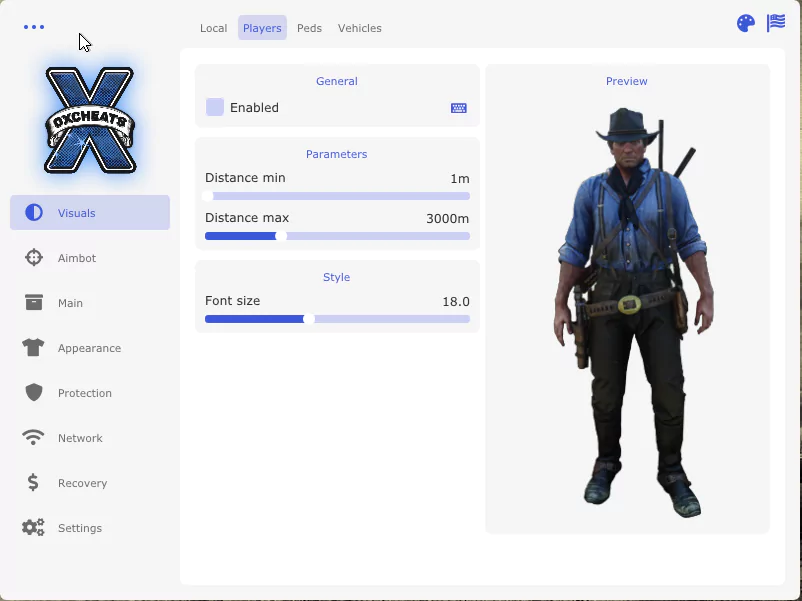This screenshot has height=601, width=802.
Task: Open the Vehicles tab
Action: pyautogui.click(x=360, y=28)
